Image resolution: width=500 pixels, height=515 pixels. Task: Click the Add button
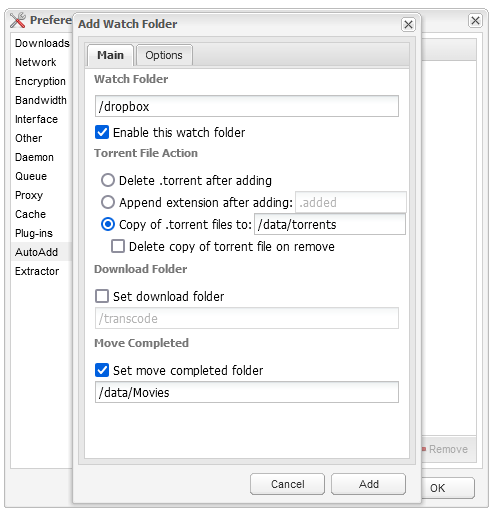coord(368,484)
